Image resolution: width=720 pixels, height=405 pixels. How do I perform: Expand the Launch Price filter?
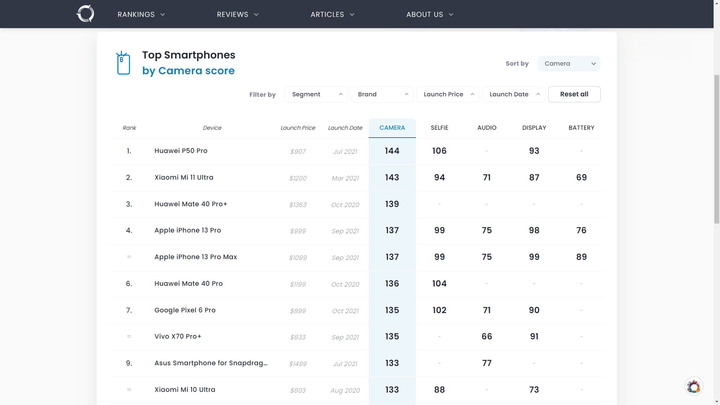448,94
